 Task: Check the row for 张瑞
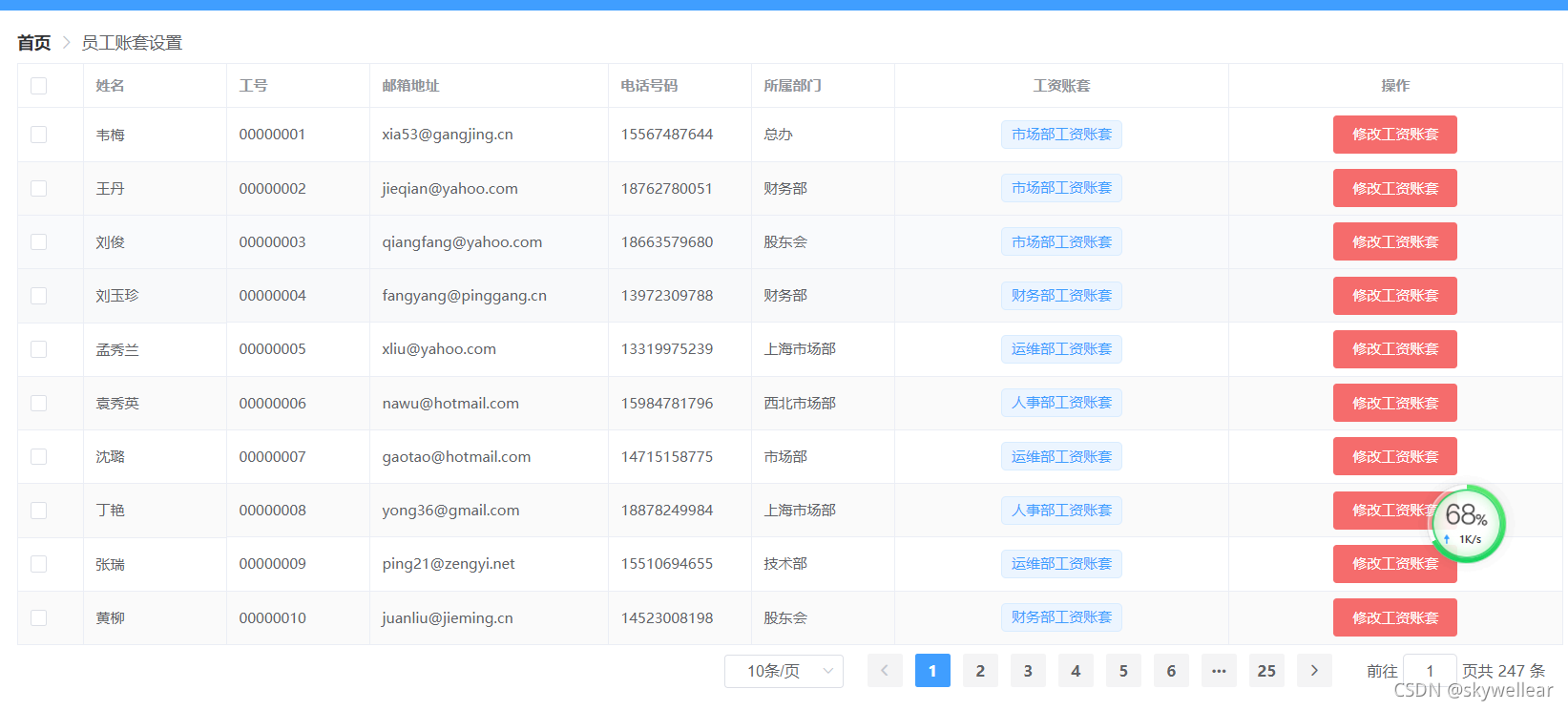(x=39, y=564)
